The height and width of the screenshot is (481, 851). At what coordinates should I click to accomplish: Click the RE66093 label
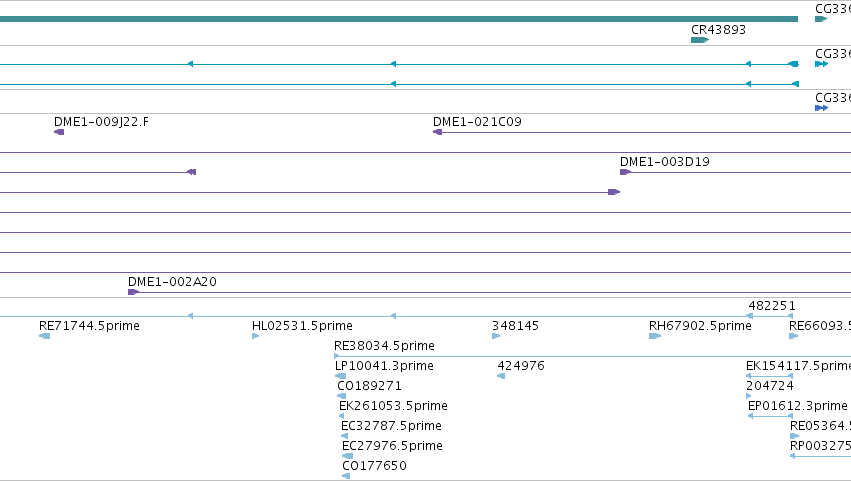click(820, 326)
